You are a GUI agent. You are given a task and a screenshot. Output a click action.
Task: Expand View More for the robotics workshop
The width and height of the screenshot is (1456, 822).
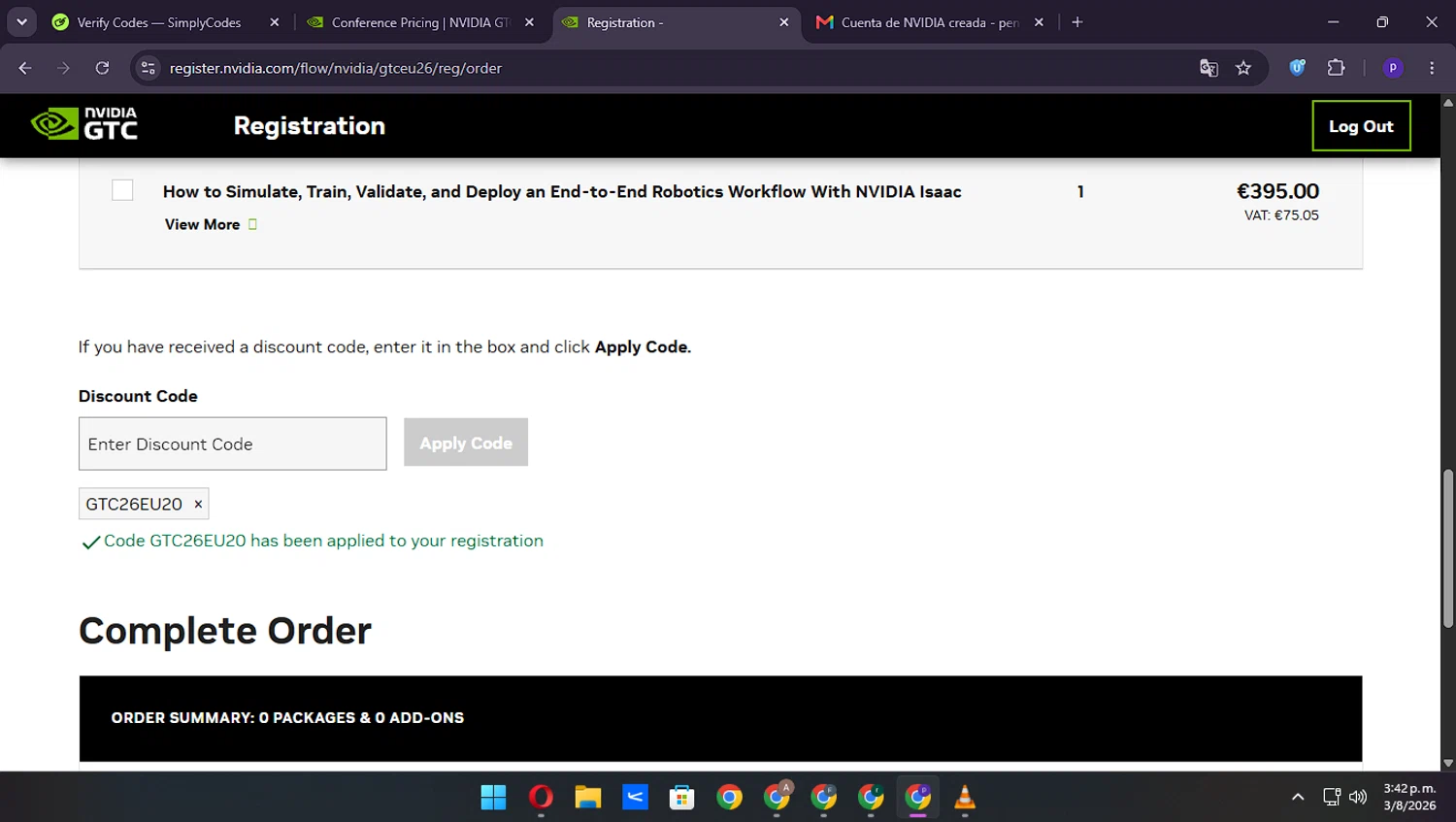click(x=211, y=224)
